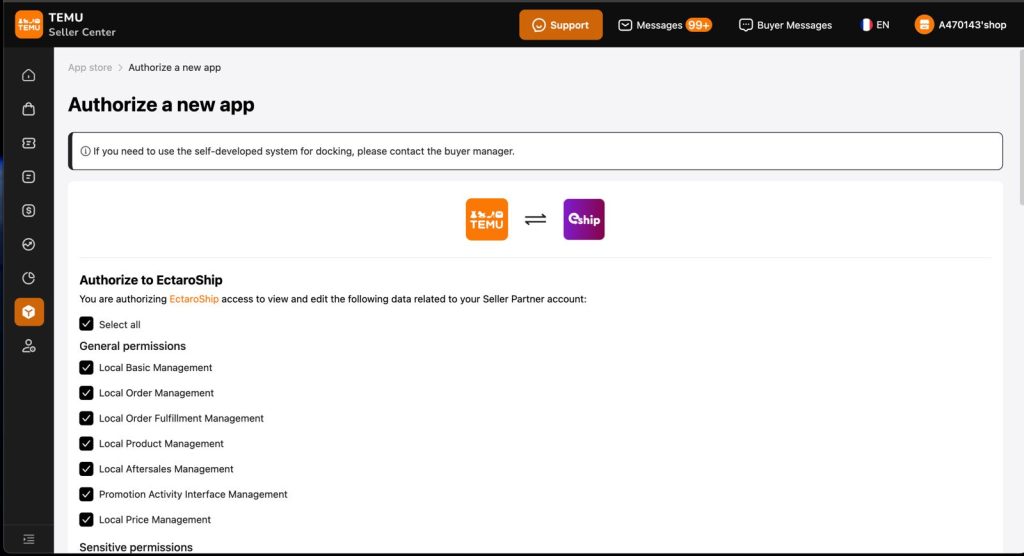1024x556 pixels.
Task: Go to App store breadcrumb
Action: coord(90,68)
